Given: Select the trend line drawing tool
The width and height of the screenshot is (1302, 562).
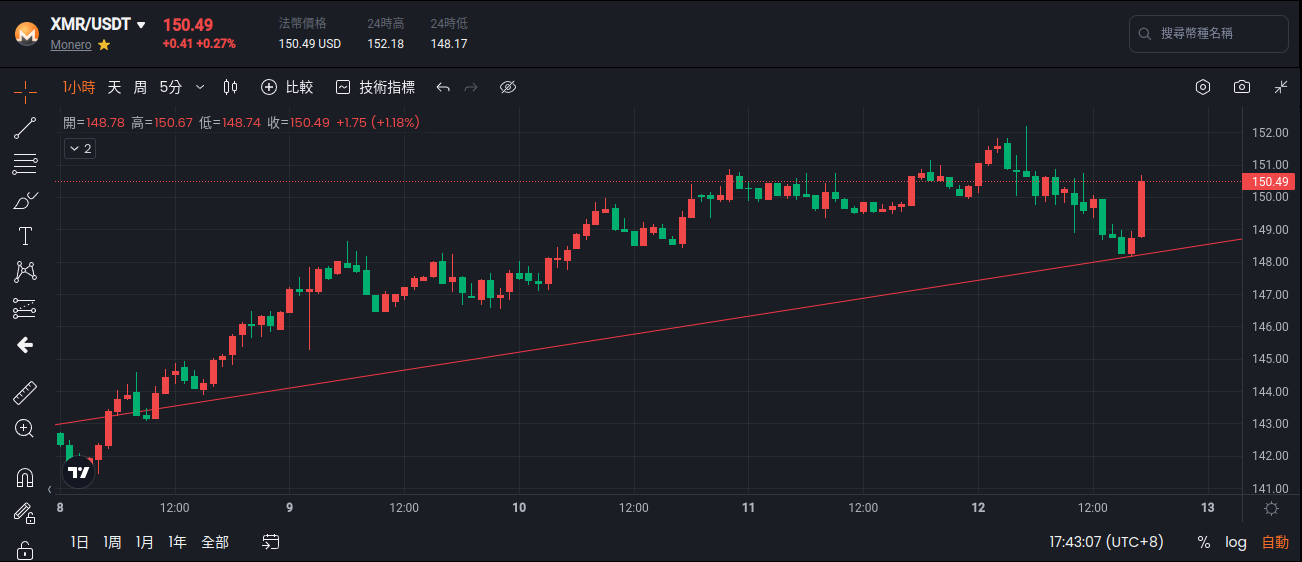Looking at the screenshot, I should tap(25, 128).
